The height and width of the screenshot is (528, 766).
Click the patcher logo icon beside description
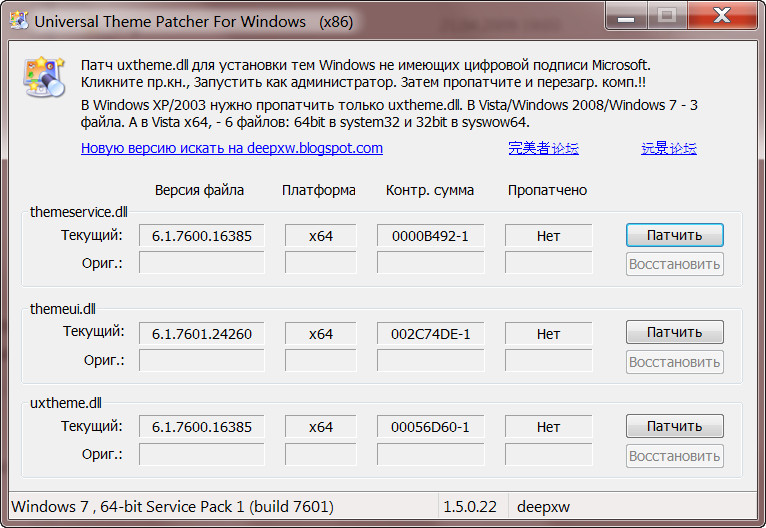click(44, 77)
